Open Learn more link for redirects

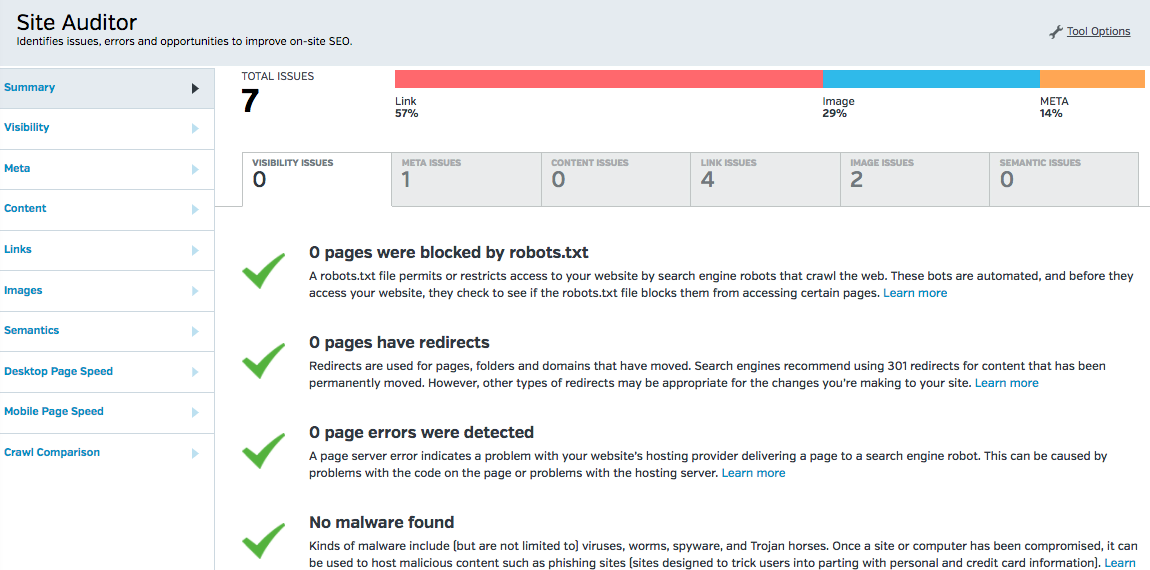pyautogui.click(x=1006, y=383)
